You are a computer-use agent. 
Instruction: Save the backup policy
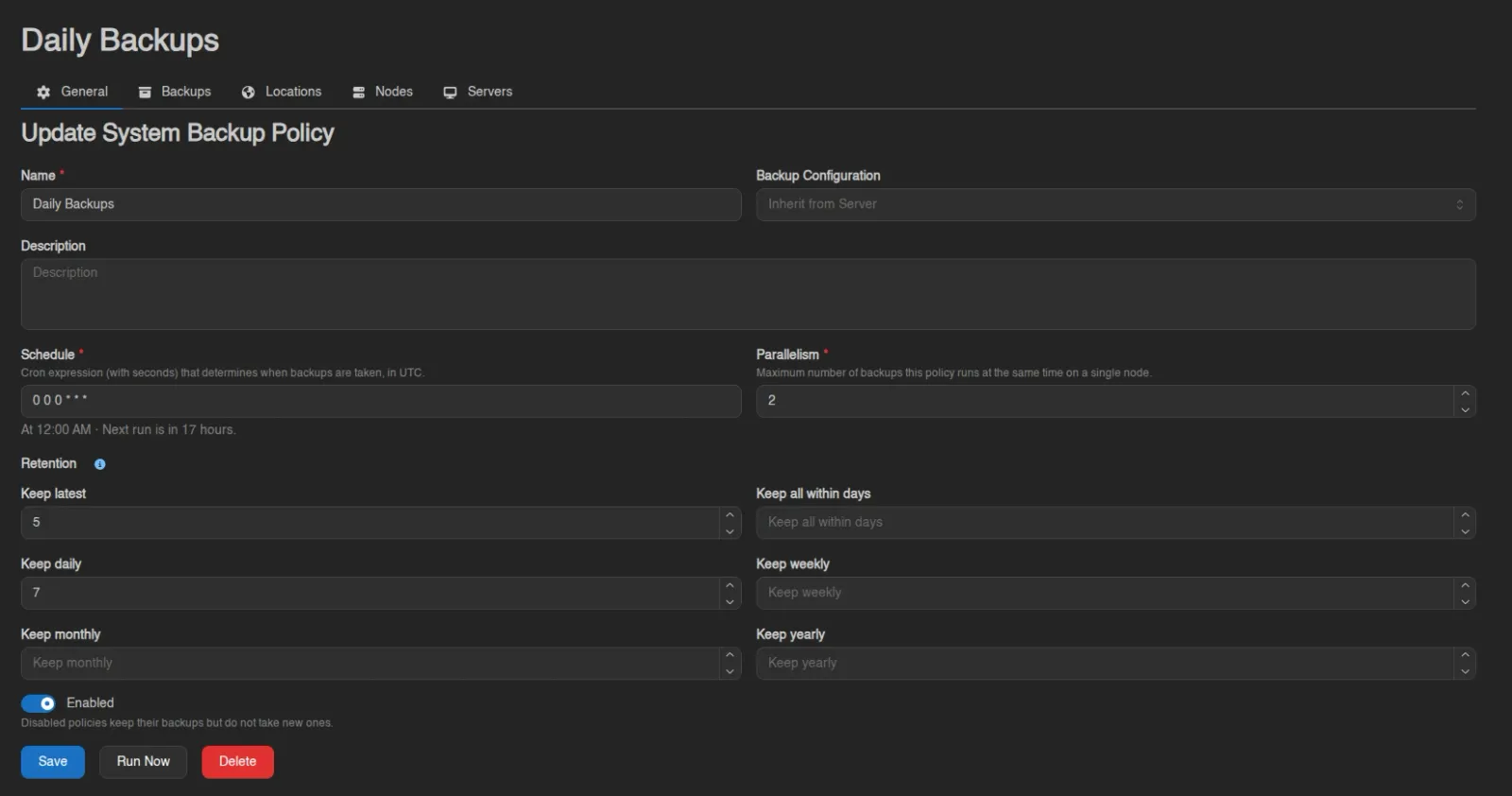pyautogui.click(x=53, y=762)
